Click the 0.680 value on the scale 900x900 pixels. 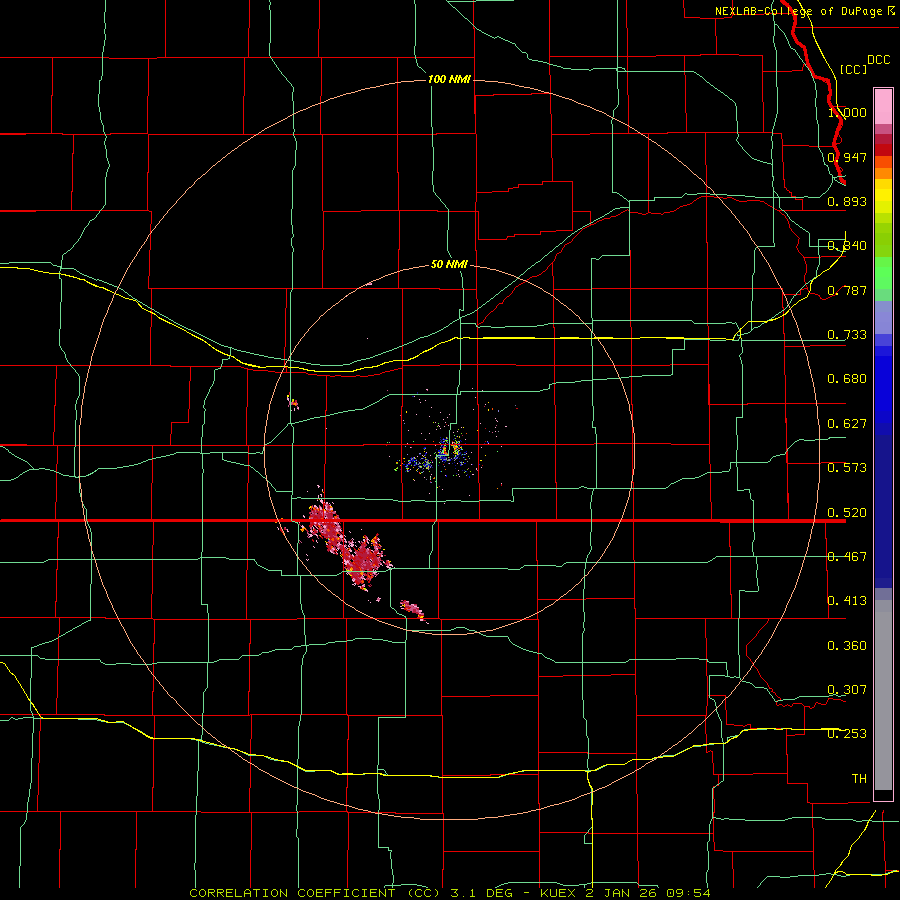pyautogui.click(x=847, y=379)
